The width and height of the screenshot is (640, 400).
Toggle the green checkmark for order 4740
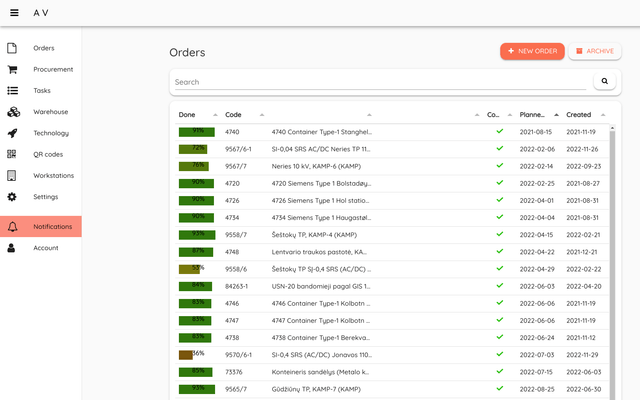[x=499, y=131]
